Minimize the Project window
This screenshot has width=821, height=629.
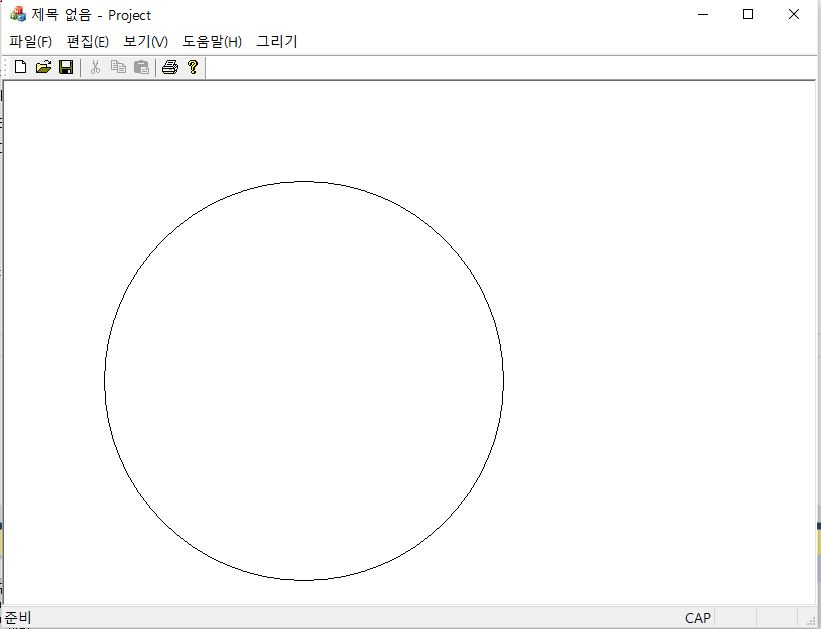coord(703,15)
